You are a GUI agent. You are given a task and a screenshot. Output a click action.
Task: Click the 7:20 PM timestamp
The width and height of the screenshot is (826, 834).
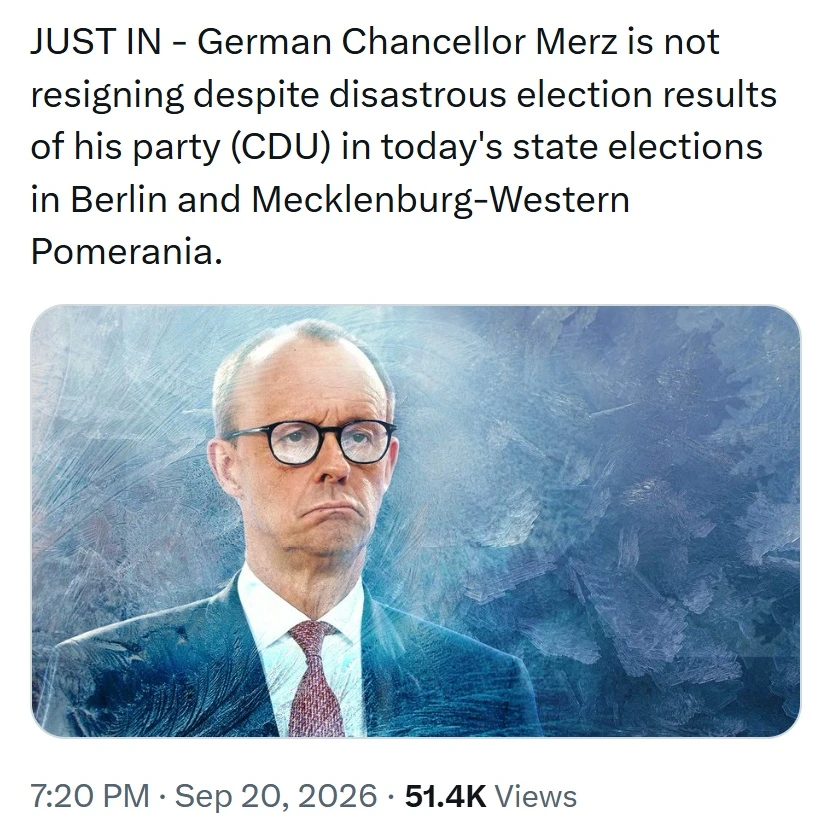point(90,796)
